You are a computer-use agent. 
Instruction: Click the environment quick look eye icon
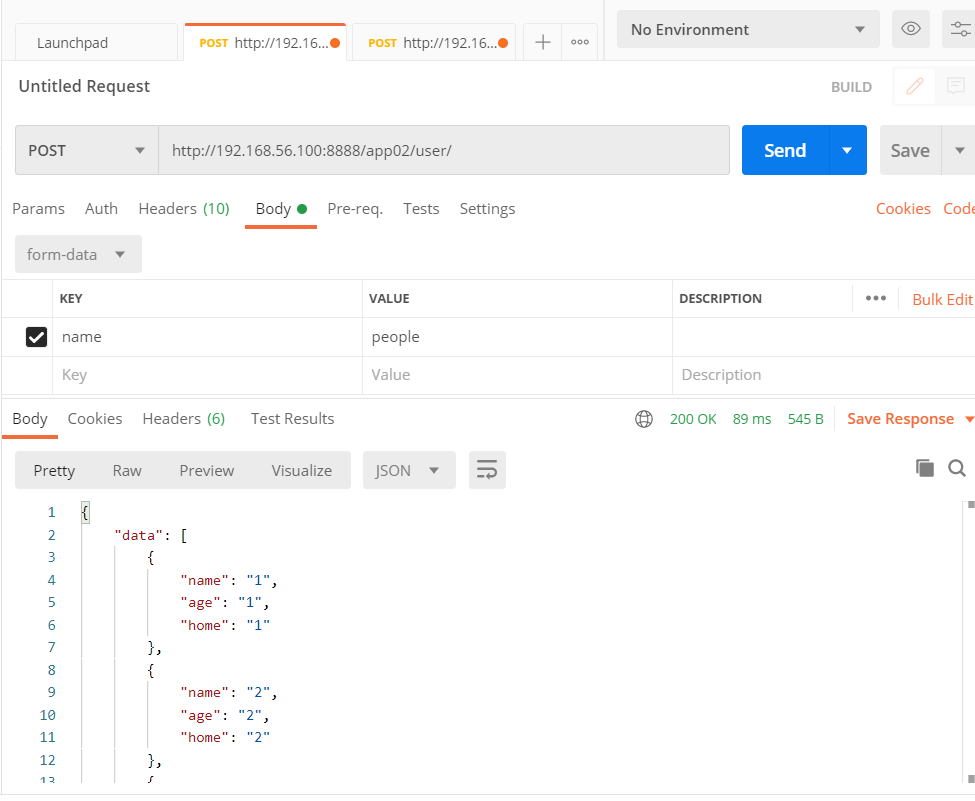pos(910,29)
